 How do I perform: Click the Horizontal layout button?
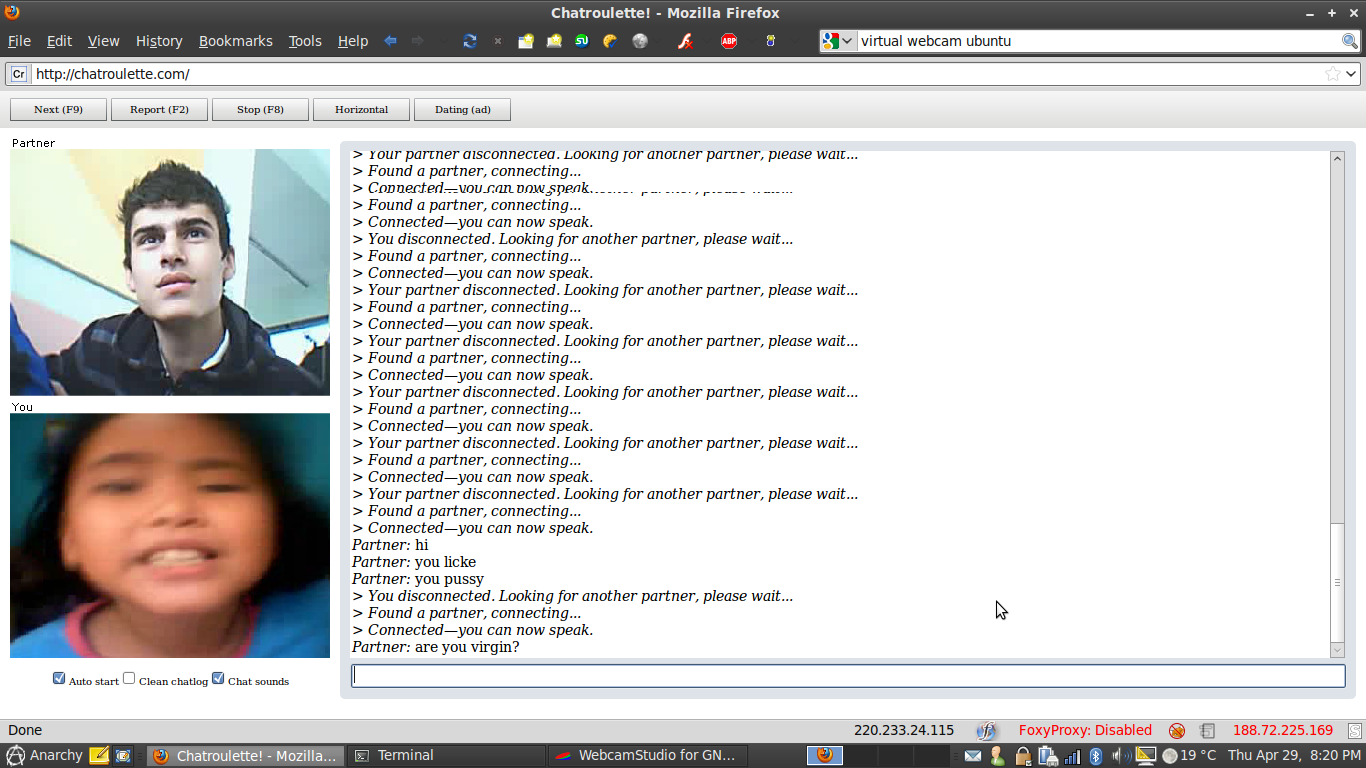point(361,109)
